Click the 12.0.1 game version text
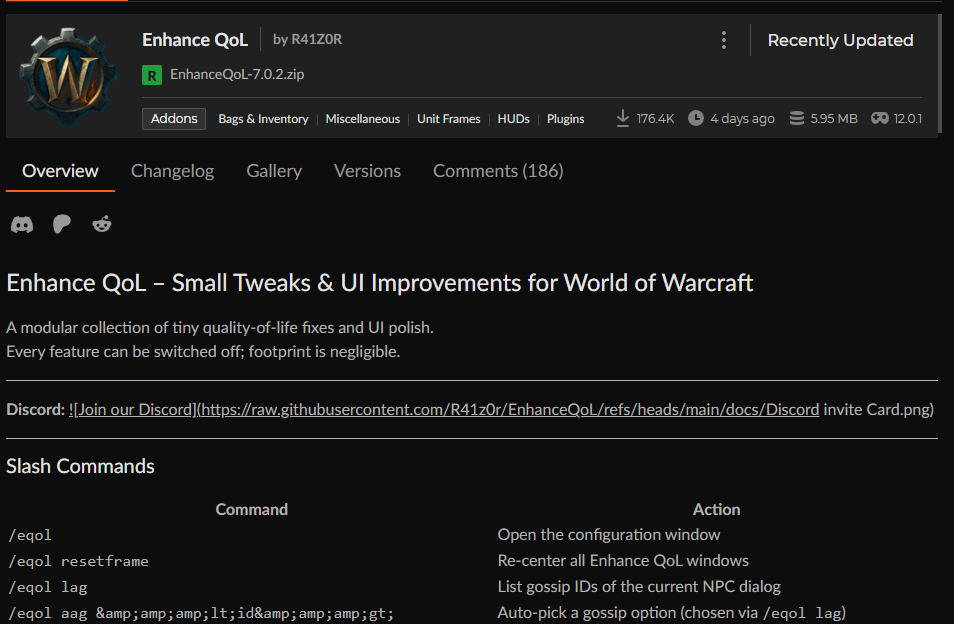954x624 pixels. coord(907,119)
